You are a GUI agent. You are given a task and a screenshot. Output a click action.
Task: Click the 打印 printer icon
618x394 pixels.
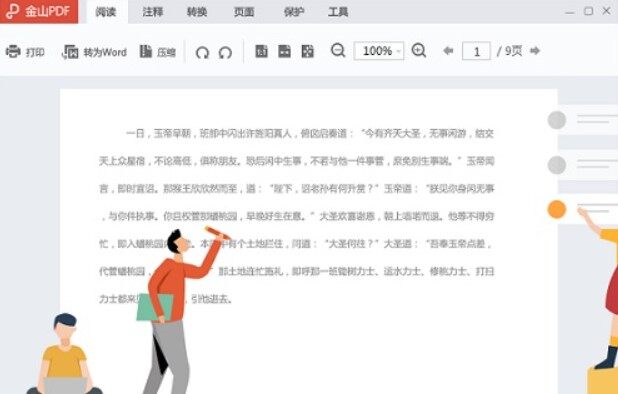tap(13, 51)
